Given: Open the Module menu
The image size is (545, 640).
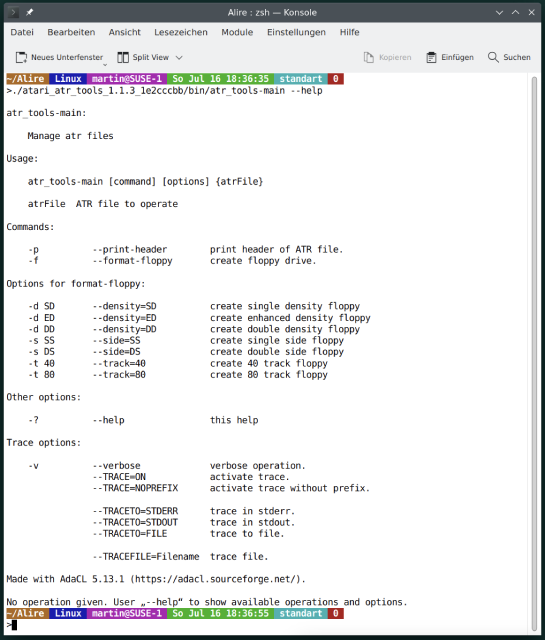Looking at the screenshot, I should (x=237, y=32).
